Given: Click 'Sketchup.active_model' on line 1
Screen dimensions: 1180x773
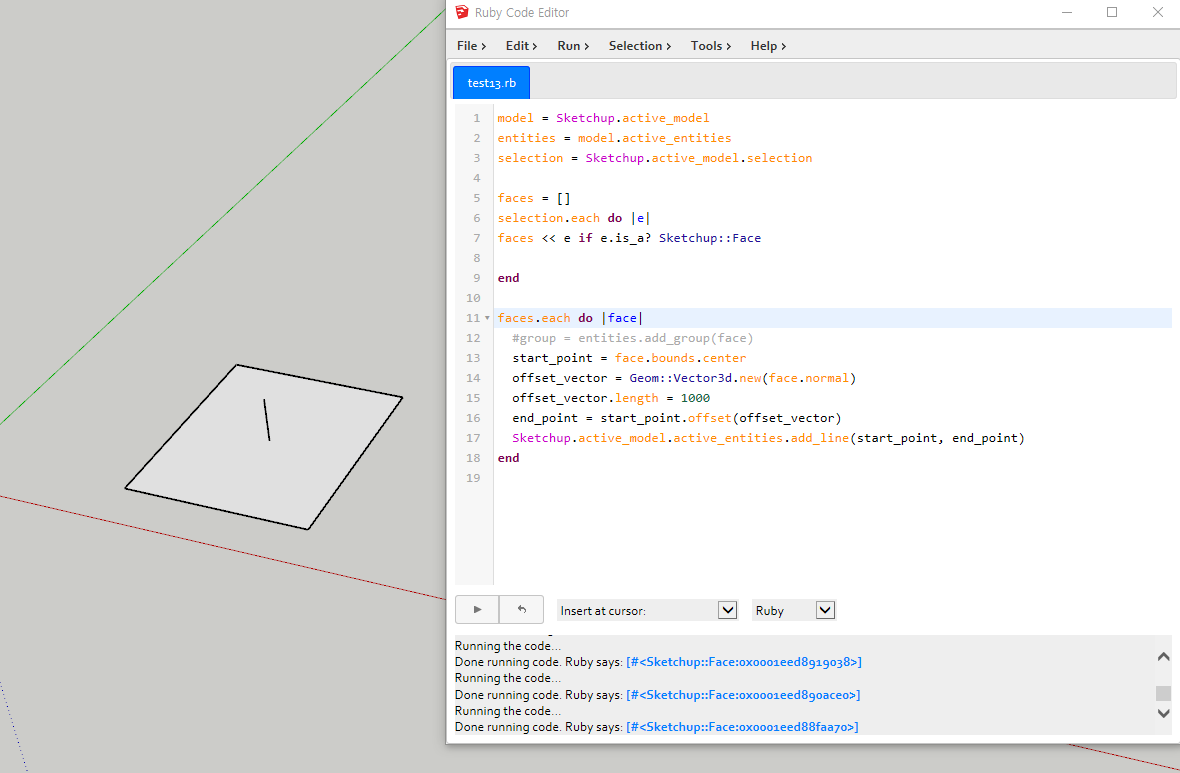Looking at the screenshot, I should coord(633,118).
